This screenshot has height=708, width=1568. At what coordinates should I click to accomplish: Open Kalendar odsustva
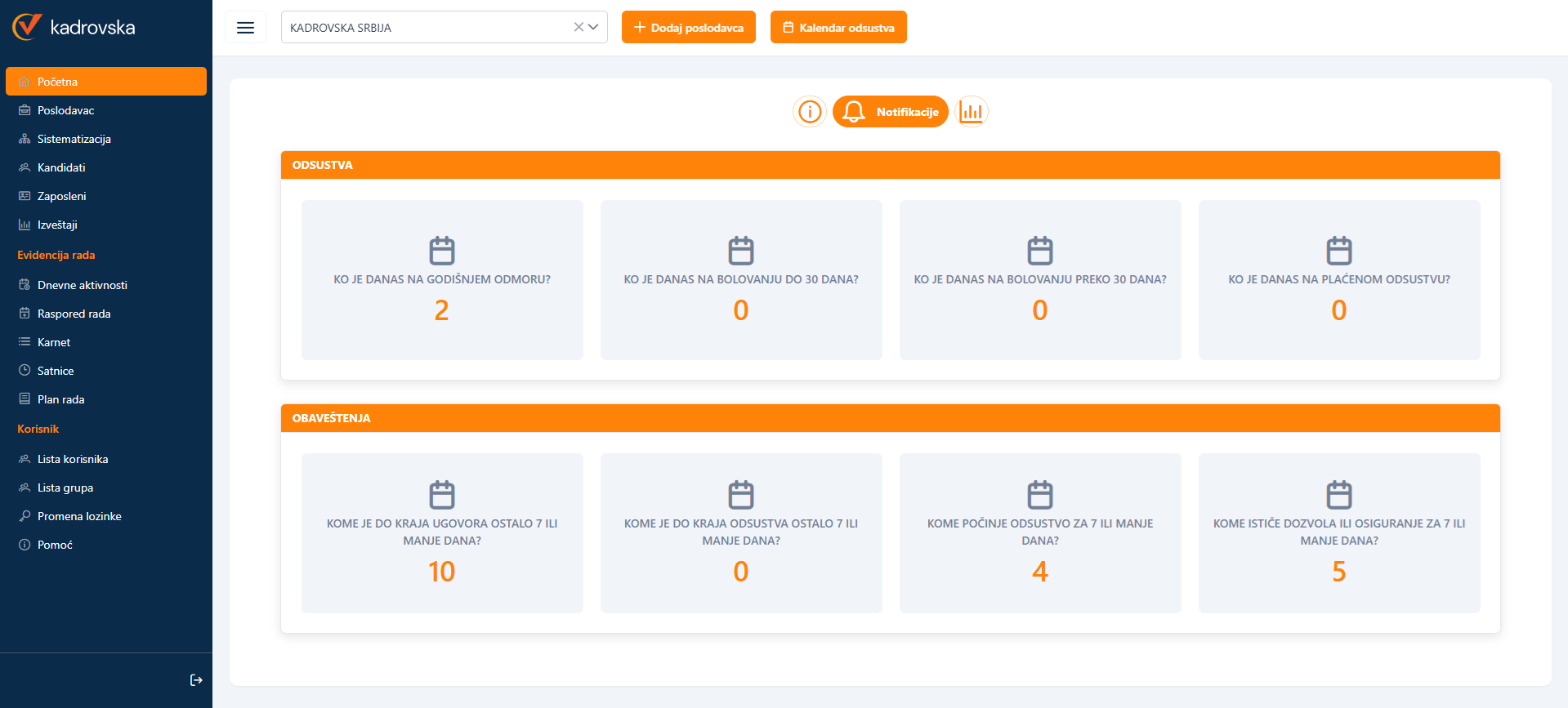click(x=838, y=28)
